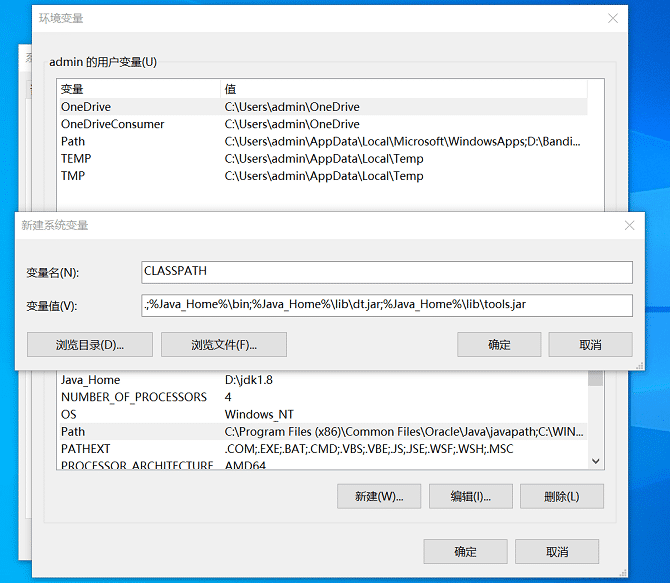Select the TMP user variable row

(322, 176)
